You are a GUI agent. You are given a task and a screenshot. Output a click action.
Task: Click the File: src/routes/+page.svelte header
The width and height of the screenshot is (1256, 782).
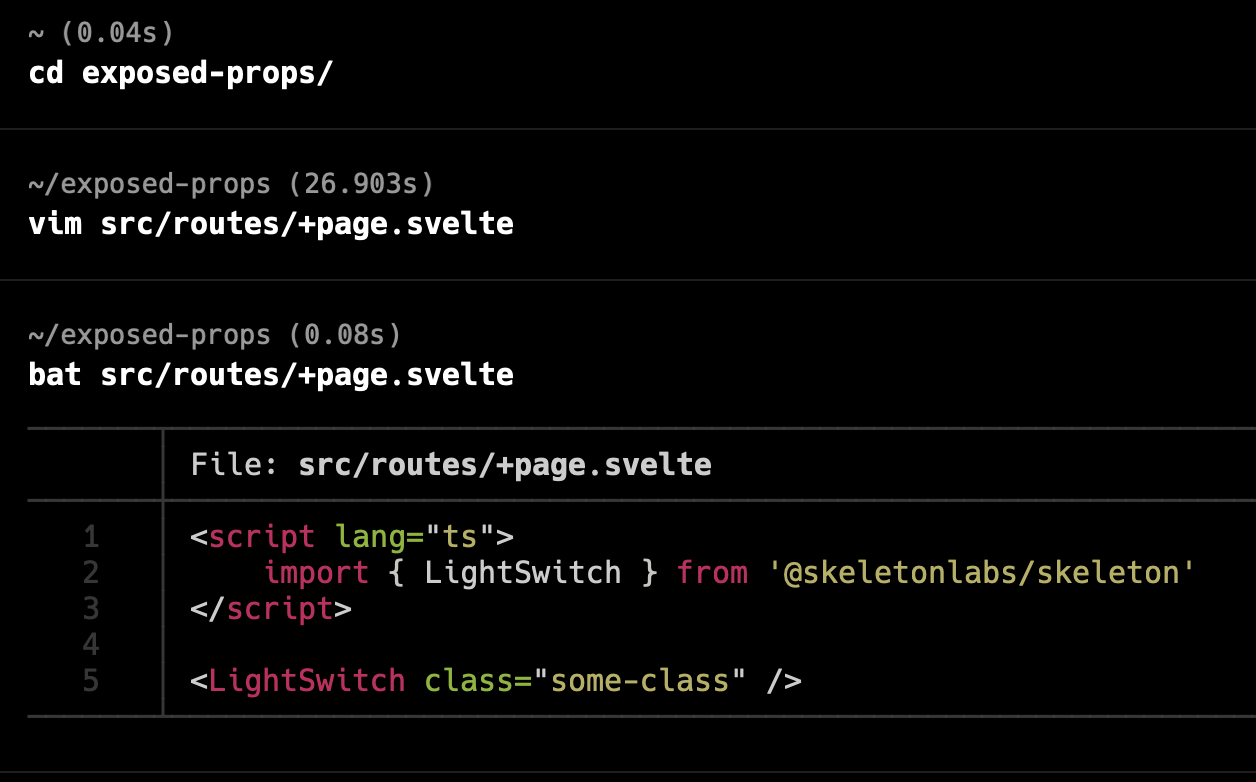pos(450,464)
